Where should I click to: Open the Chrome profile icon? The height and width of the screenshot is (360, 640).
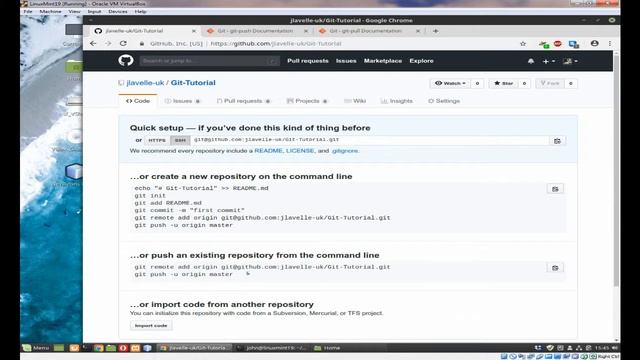tap(594, 43)
